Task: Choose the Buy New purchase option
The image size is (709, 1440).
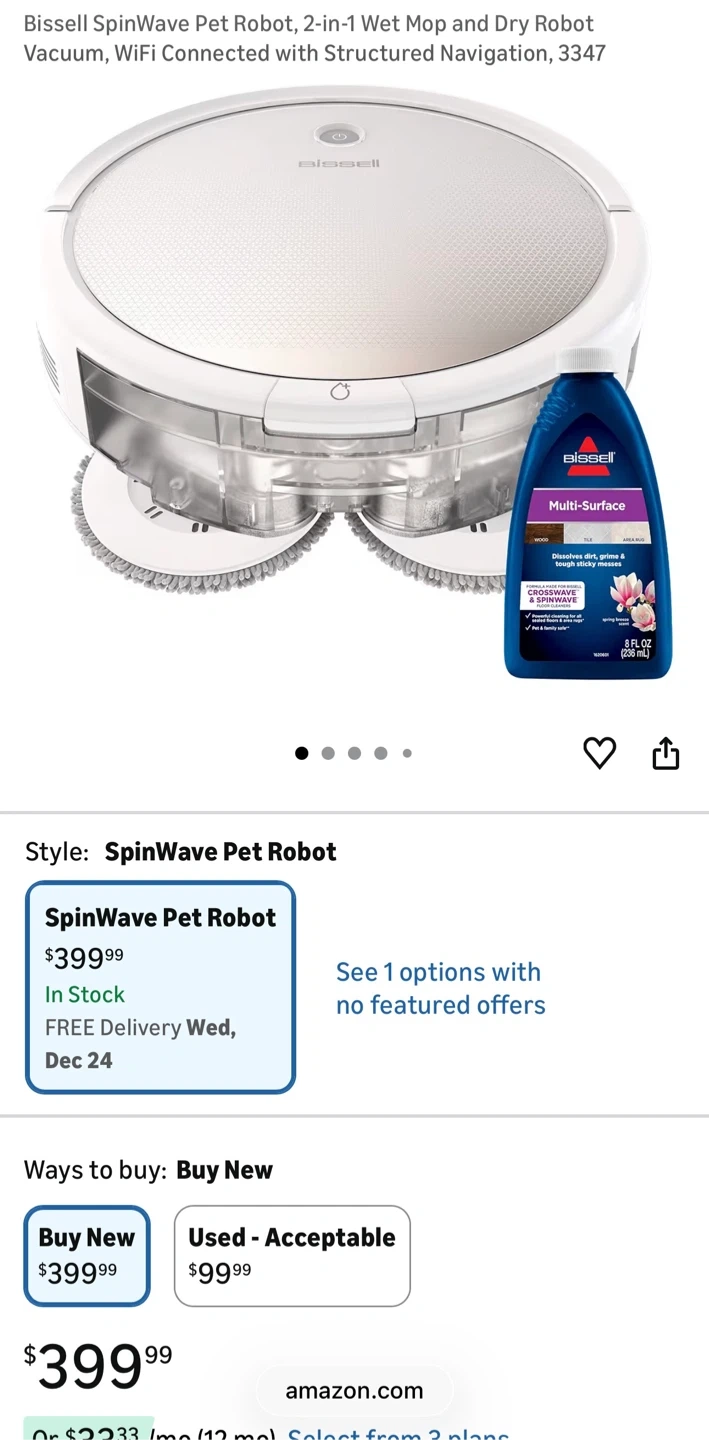Action: (87, 1255)
